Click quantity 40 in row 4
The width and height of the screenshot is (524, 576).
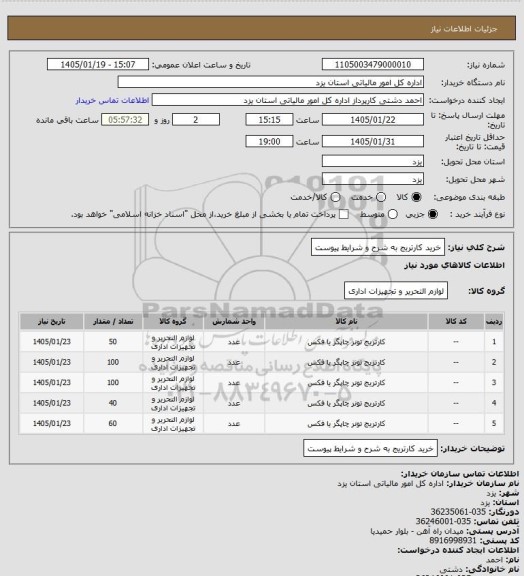[x=113, y=403]
